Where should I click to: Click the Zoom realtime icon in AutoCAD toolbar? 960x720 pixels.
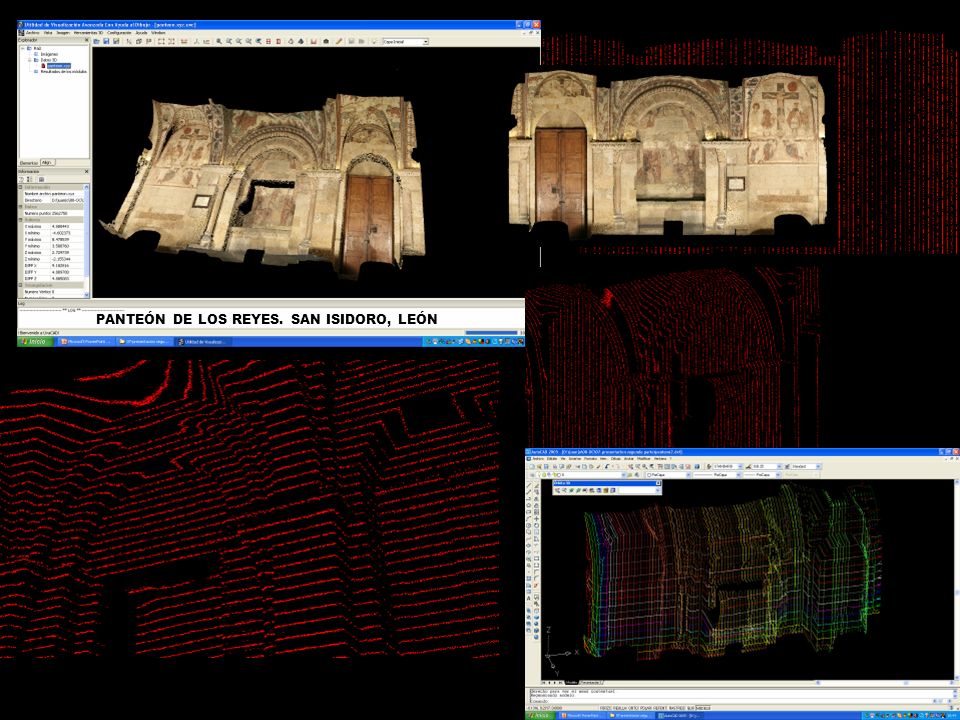(x=637, y=467)
